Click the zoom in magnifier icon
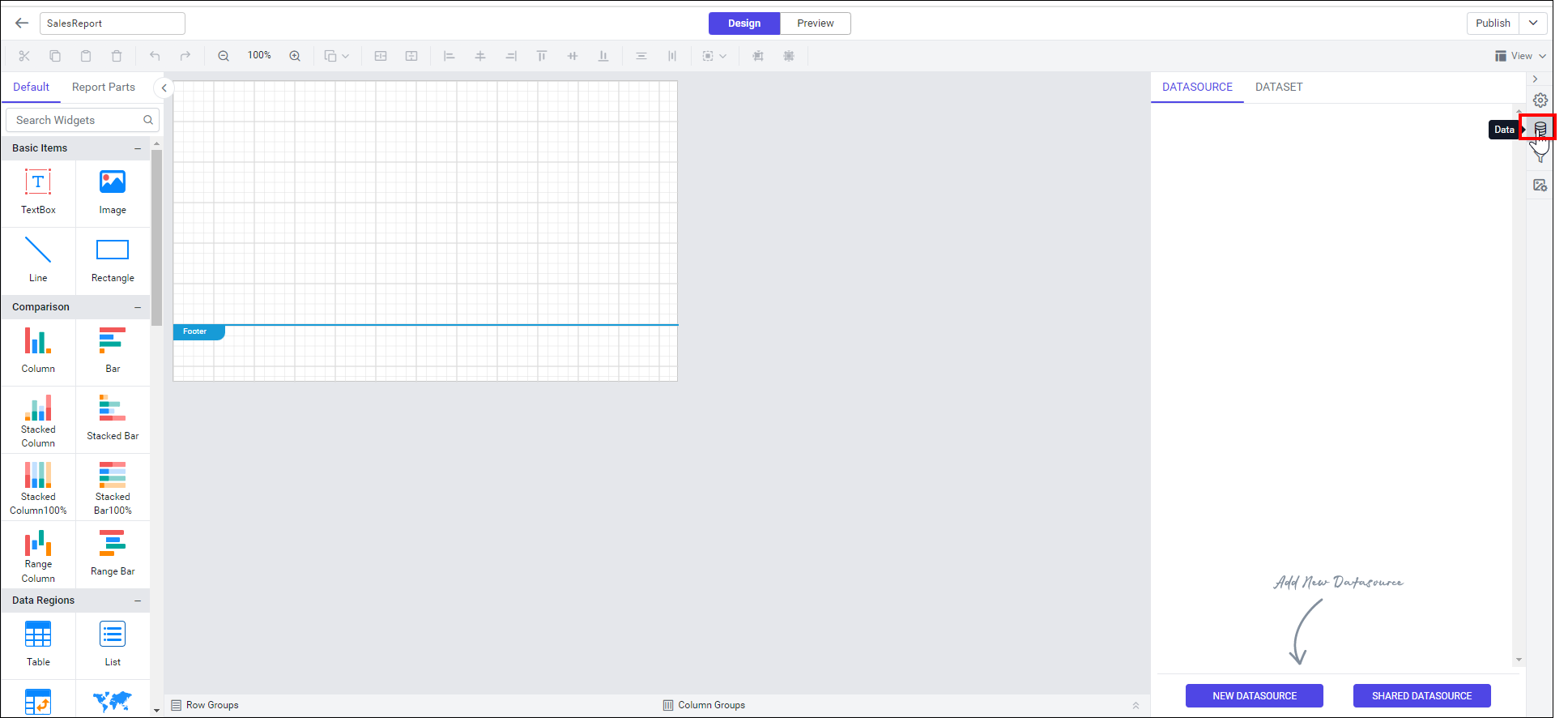The height and width of the screenshot is (718, 1568). click(x=295, y=56)
